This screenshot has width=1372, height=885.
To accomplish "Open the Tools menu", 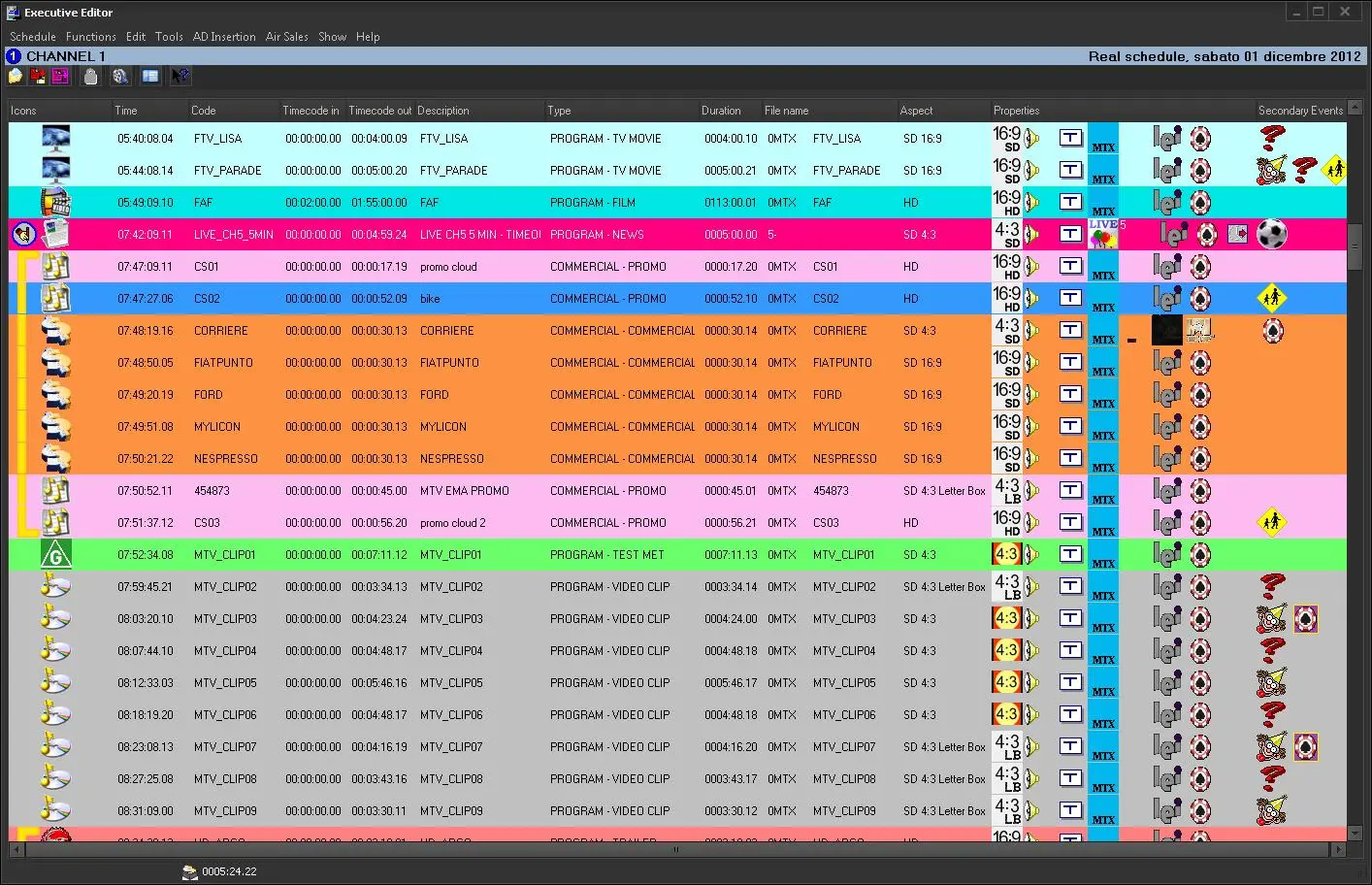I will coord(169,37).
